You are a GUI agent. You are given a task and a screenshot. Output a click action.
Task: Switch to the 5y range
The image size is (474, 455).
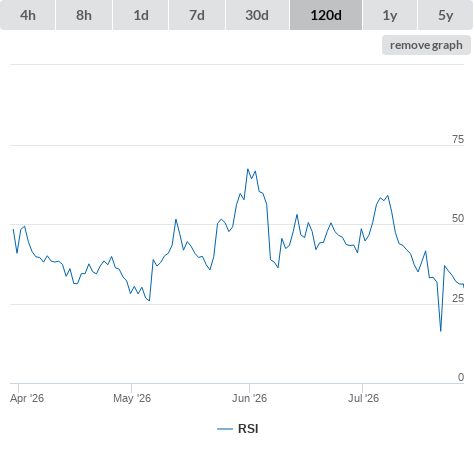point(446,15)
